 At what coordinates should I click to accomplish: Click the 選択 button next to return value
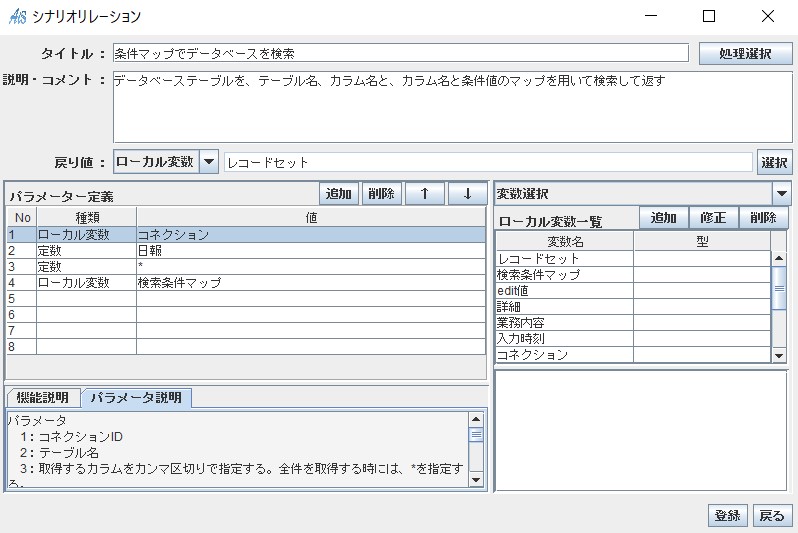point(775,162)
